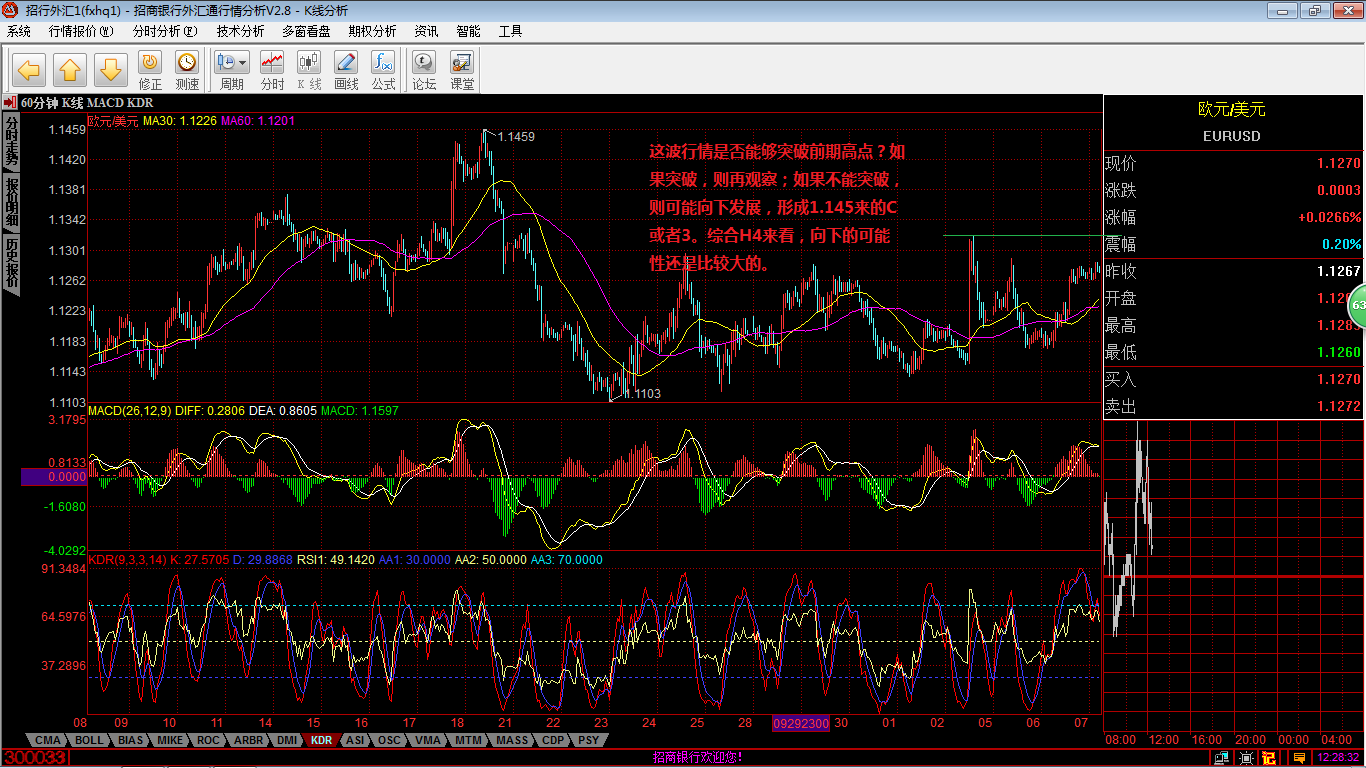Screen dimensions: 1366x768
Task: Switch to 报价明细 side tab
Action: coord(11,201)
